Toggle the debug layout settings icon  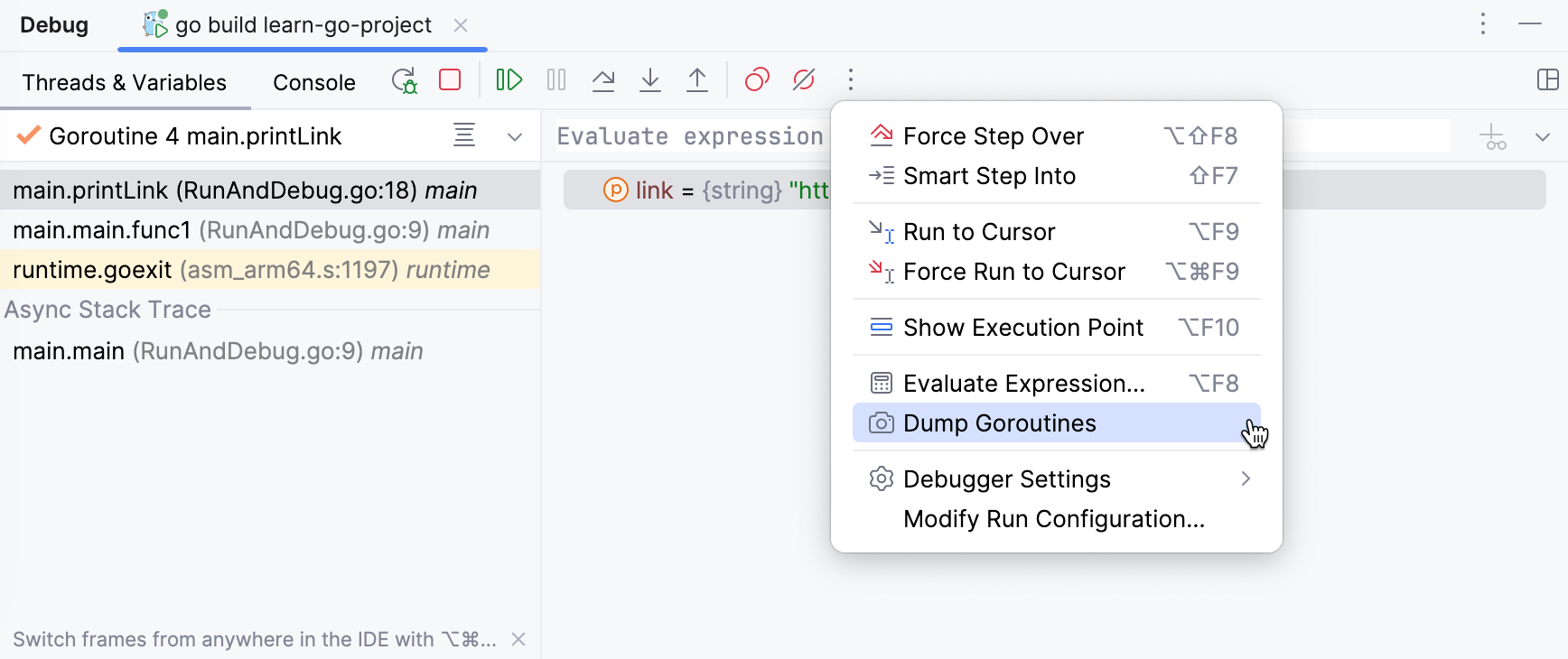pyautogui.click(x=1547, y=80)
